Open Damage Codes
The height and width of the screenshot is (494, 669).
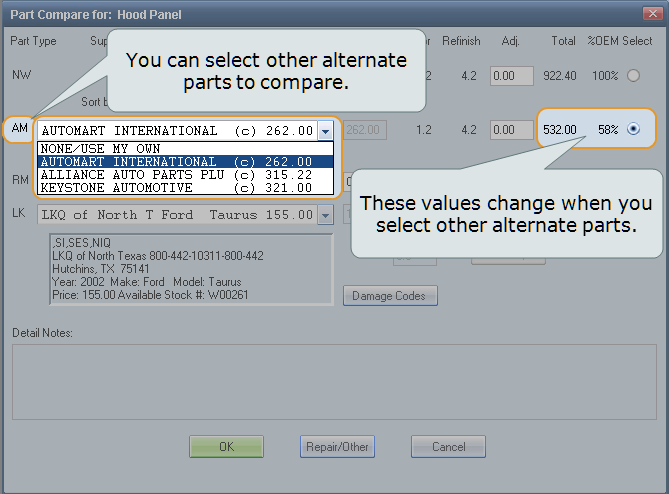(390, 296)
